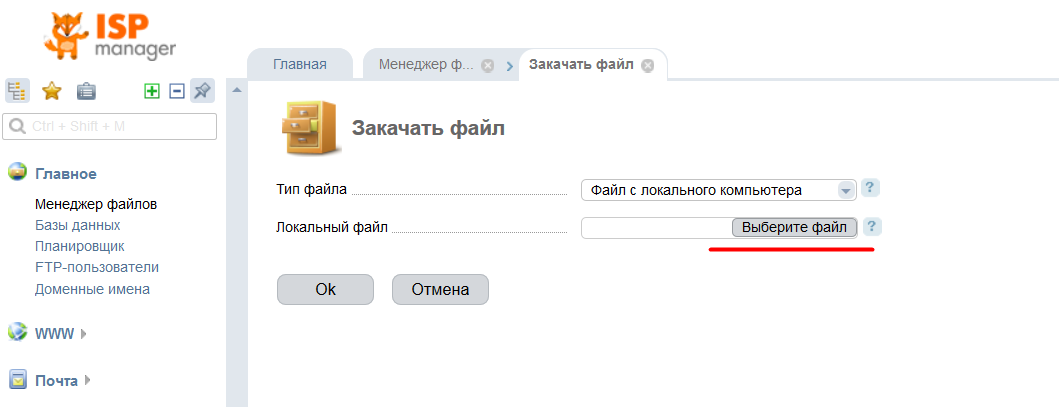Screen dimensions: 1059x407
Task: Click the Локальный файл path field
Action: pyautogui.click(x=656, y=227)
